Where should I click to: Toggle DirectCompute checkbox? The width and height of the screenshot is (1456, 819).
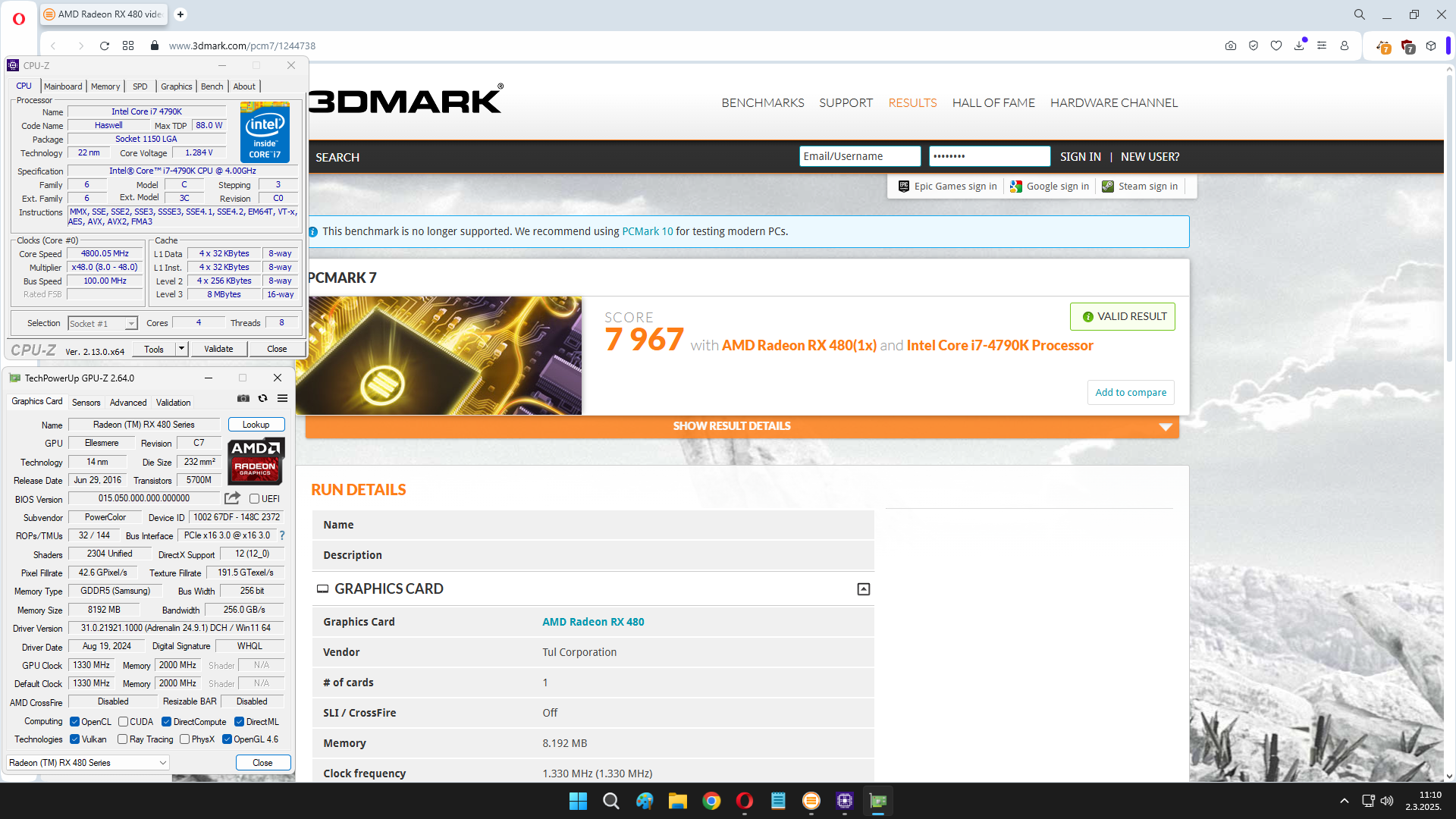[166, 722]
